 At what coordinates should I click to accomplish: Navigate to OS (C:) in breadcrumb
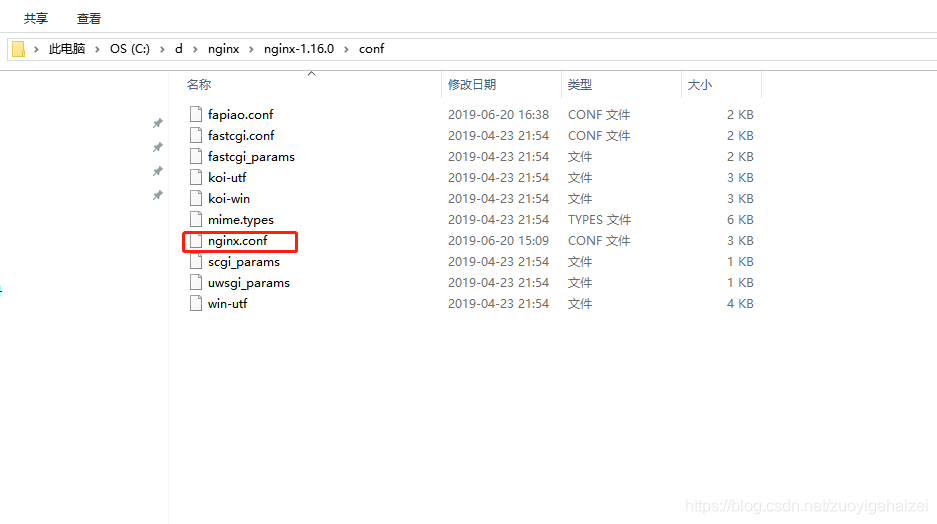coord(130,49)
